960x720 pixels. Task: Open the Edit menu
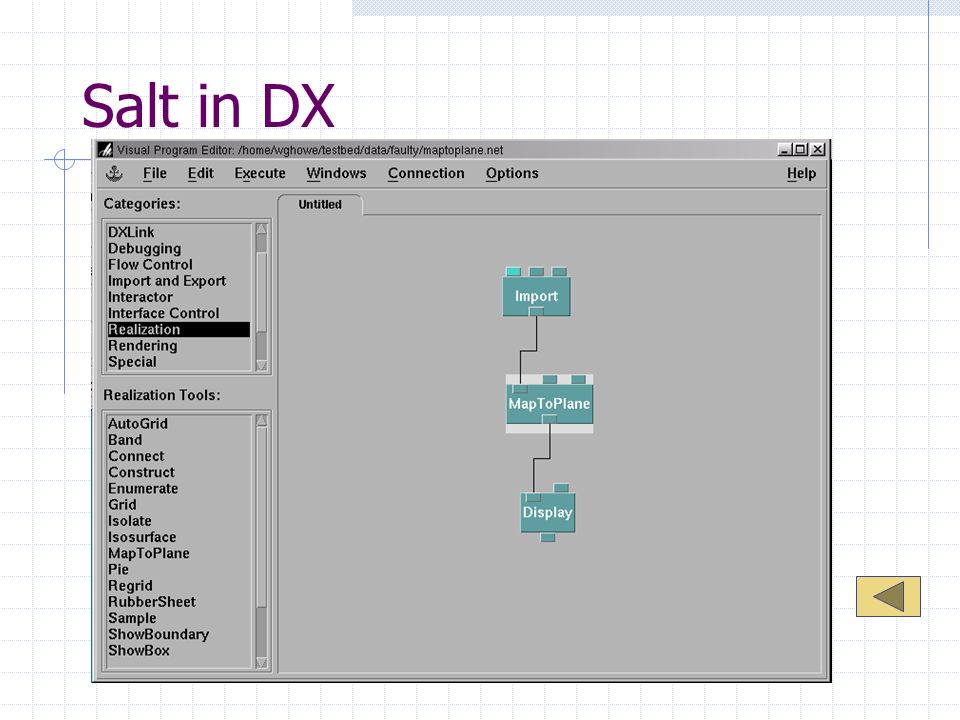coord(201,174)
